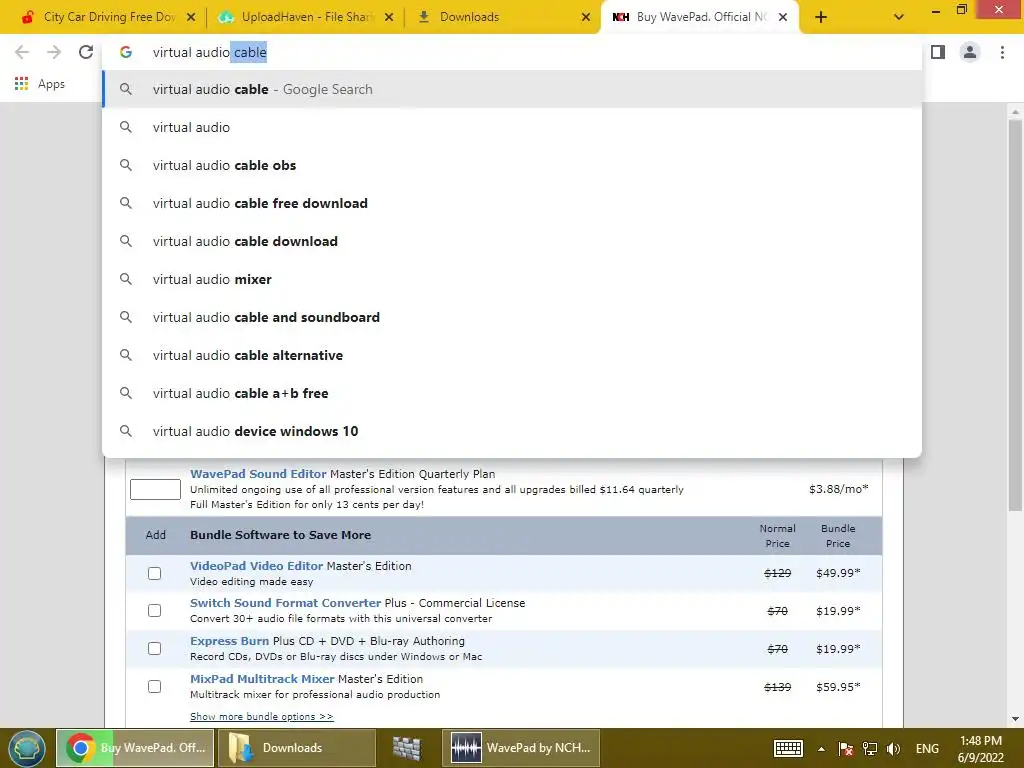
Task: Open Chrome 'Buy WavePad' taskbar button
Action: click(x=135, y=748)
